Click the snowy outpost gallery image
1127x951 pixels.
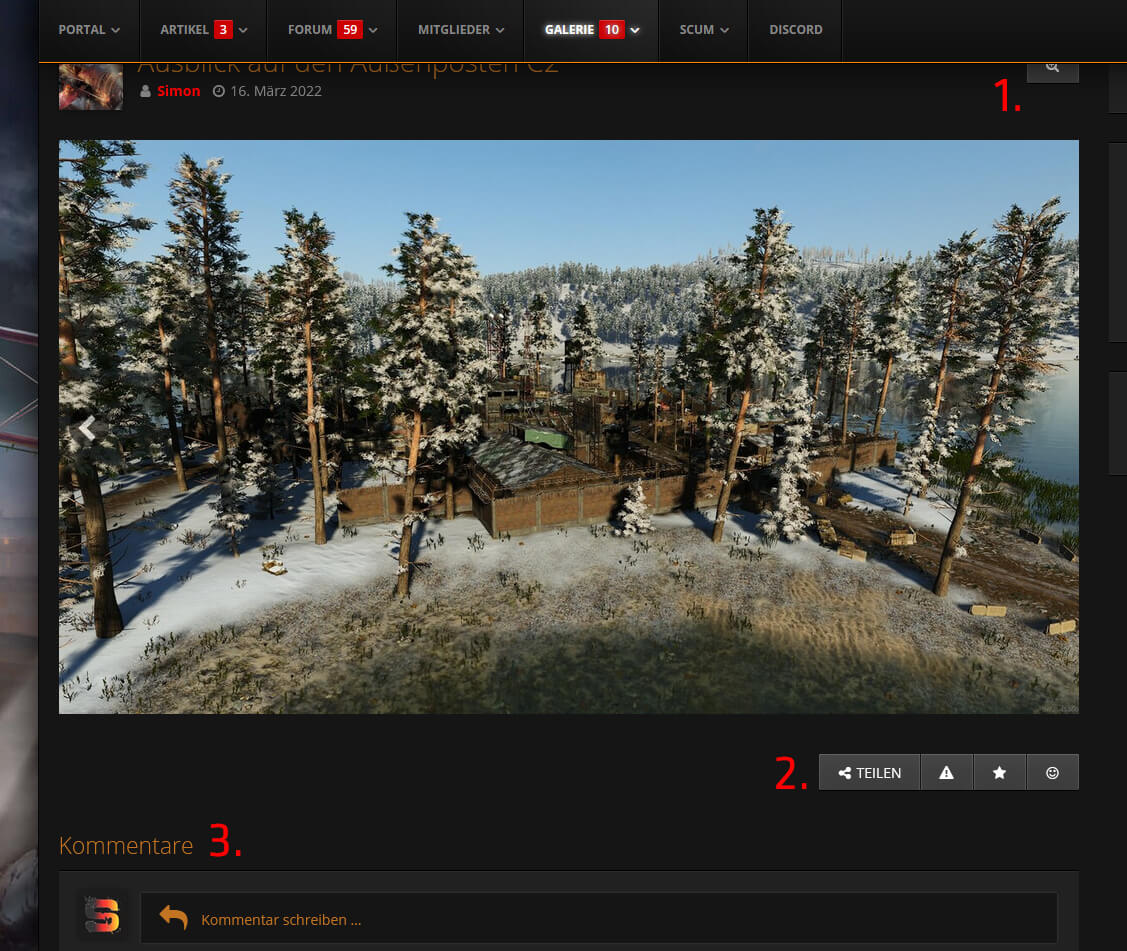tap(568, 426)
